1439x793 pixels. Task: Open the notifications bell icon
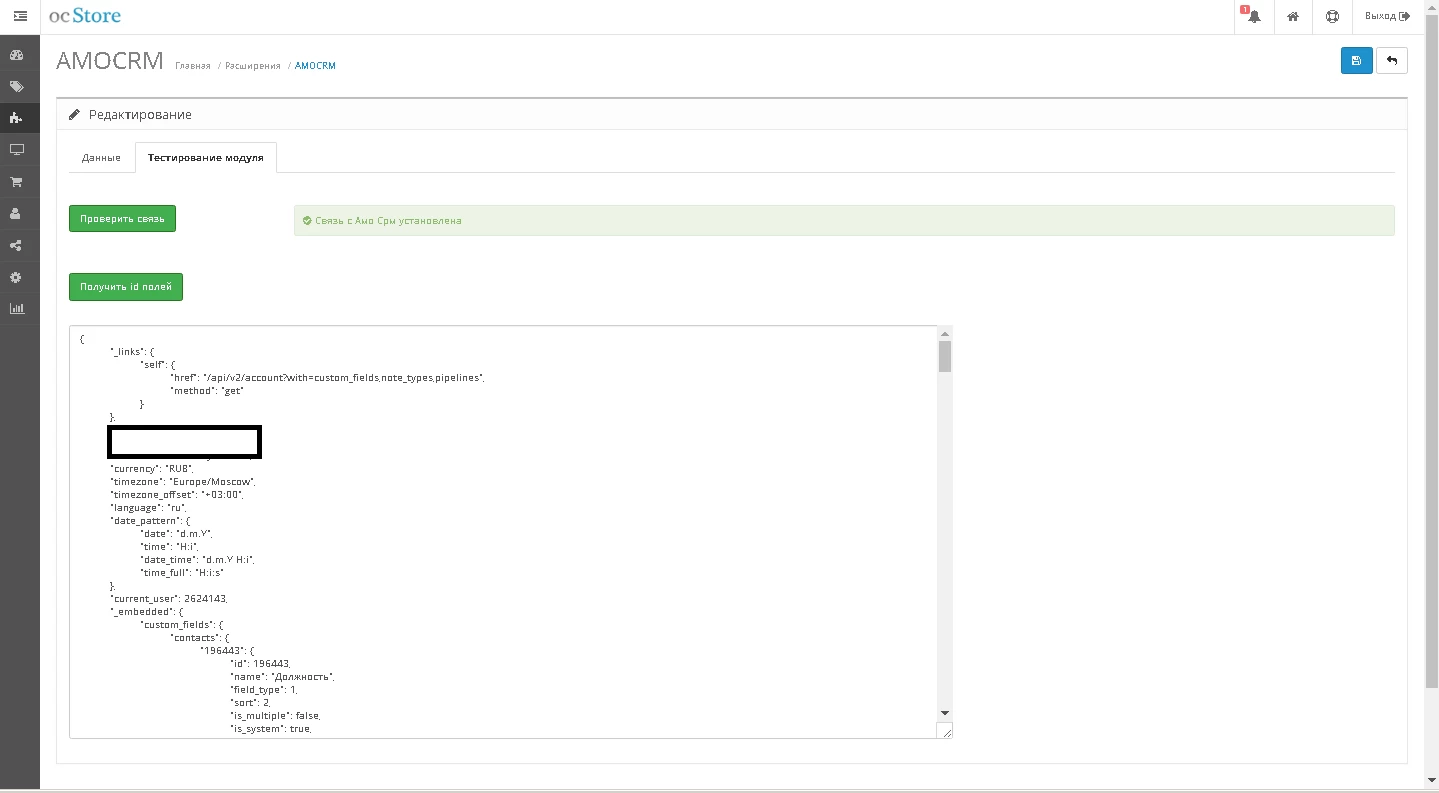coord(1253,16)
